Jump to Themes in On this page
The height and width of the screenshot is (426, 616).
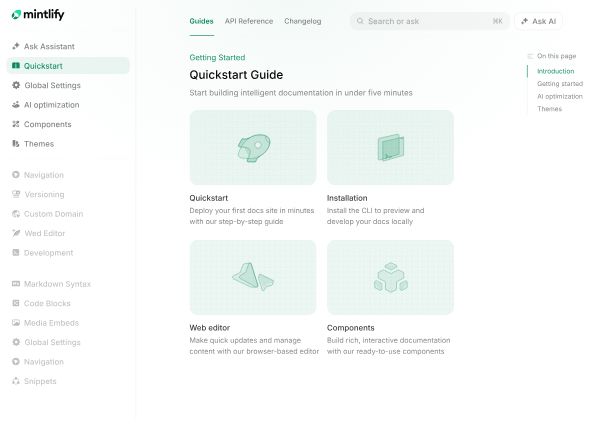pyautogui.click(x=549, y=109)
